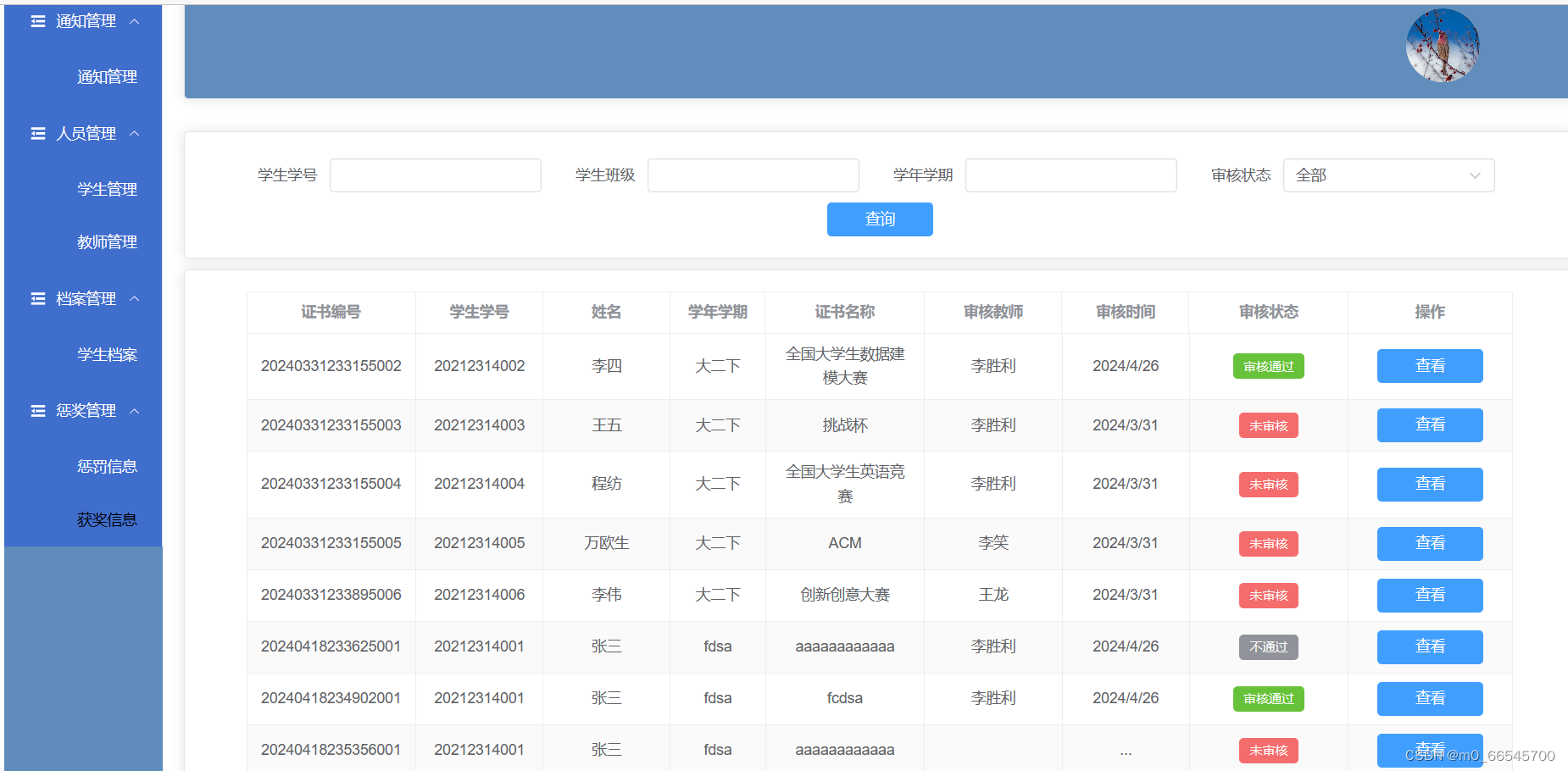Focus the 学生学号 input field
Image resolution: width=1568 pixels, height=771 pixels.
tap(436, 175)
